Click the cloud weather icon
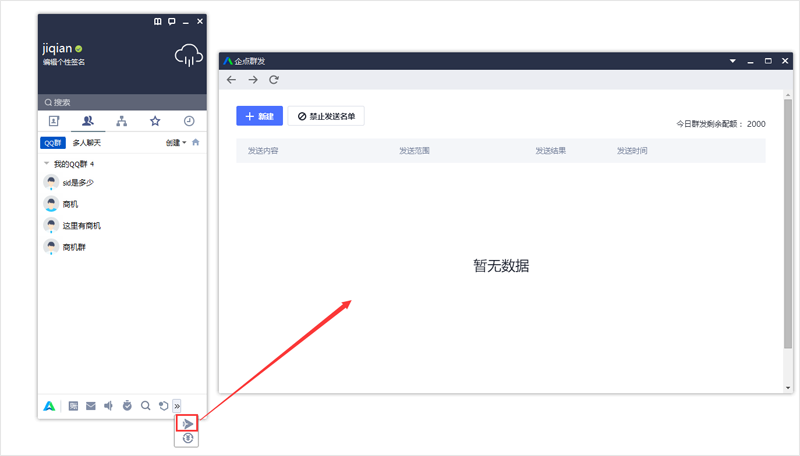The image size is (800, 456). pyautogui.click(x=188, y=55)
